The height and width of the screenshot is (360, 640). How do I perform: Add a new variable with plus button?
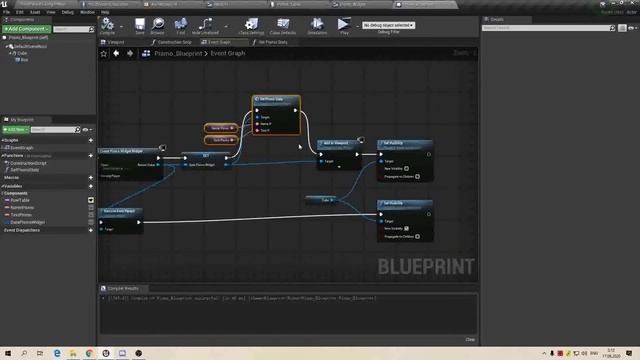91,186
